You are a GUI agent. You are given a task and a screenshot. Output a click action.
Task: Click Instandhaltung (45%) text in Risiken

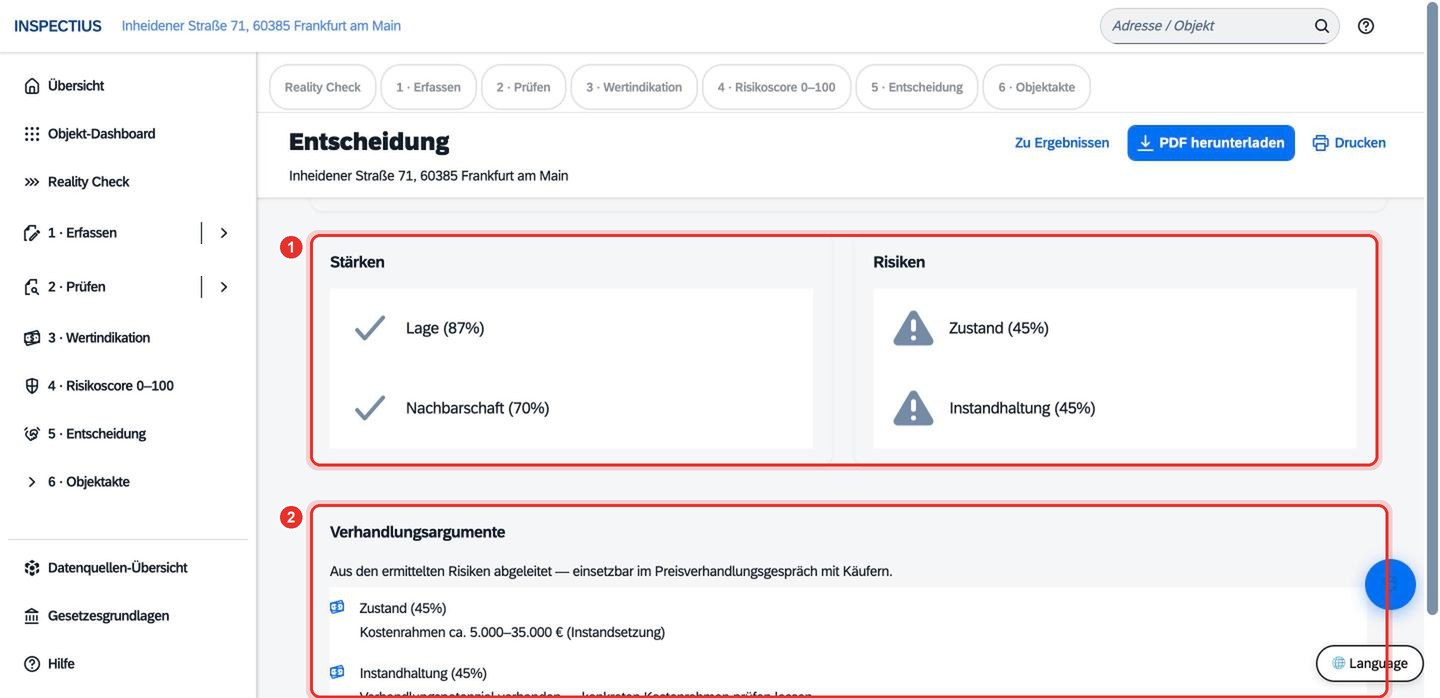click(x=1022, y=408)
